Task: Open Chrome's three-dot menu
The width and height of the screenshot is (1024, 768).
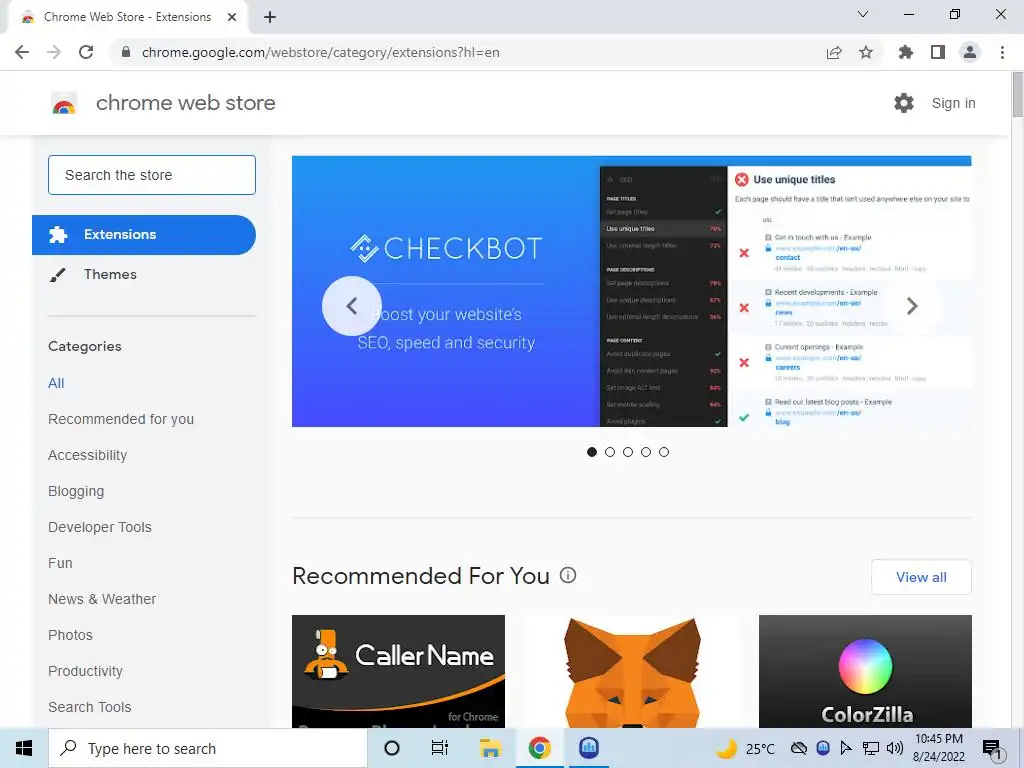Action: pos(1002,52)
